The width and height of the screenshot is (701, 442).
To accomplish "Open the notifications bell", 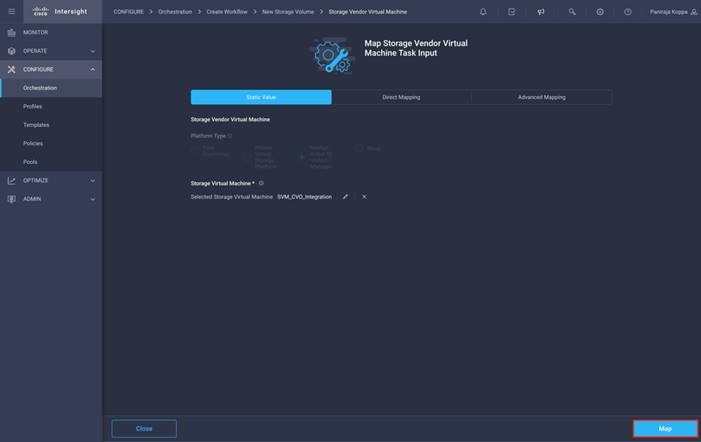I will 483,12.
